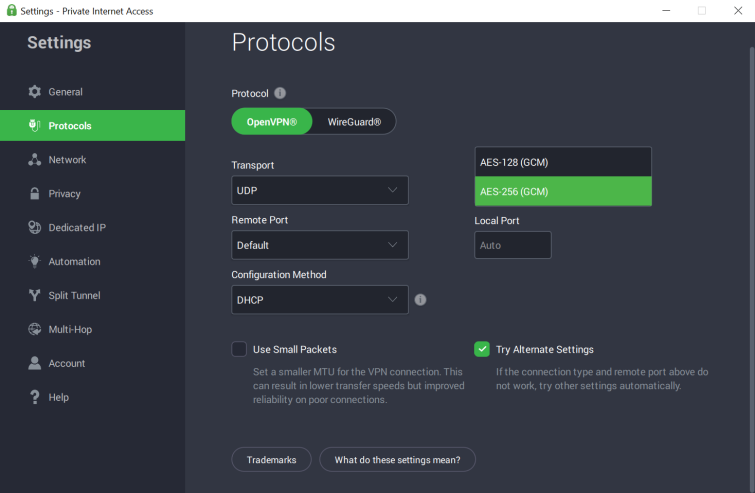Open Help page in sidebar

click(92, 397)
